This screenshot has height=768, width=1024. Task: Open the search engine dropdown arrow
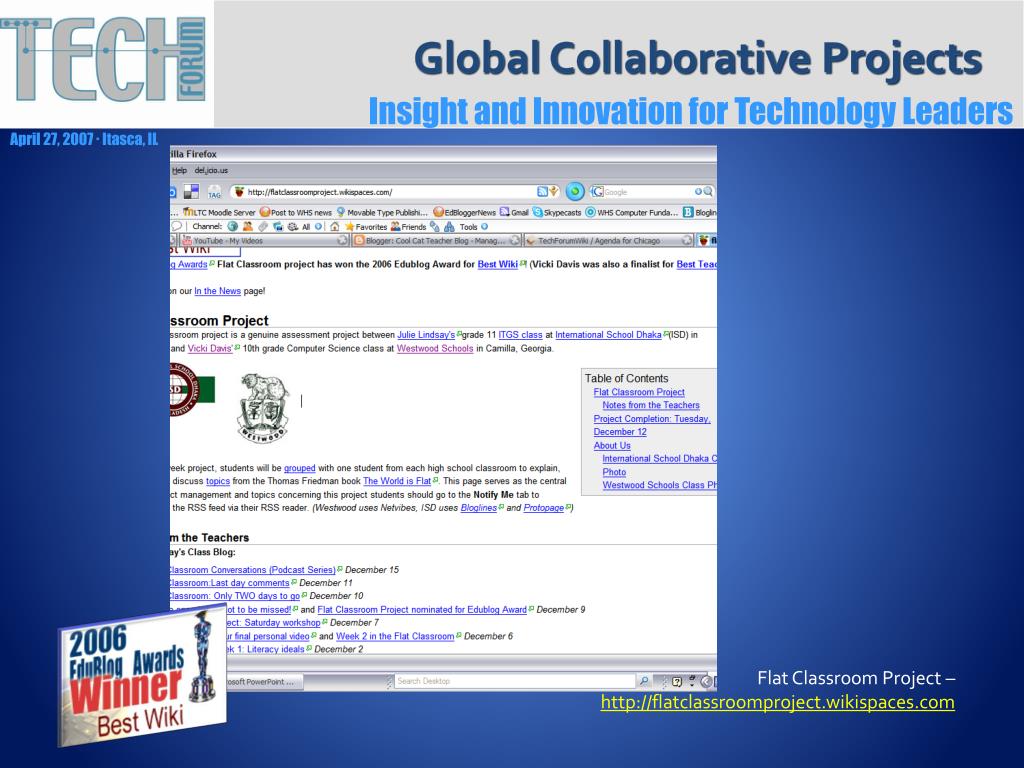pyautogui.click(x=698, y=192)
